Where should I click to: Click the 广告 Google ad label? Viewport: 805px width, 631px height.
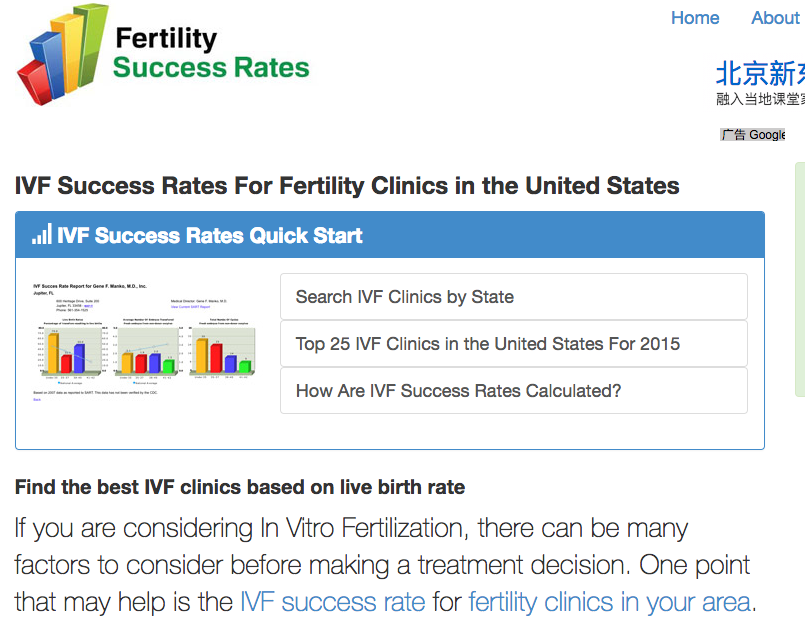(753, 135)
